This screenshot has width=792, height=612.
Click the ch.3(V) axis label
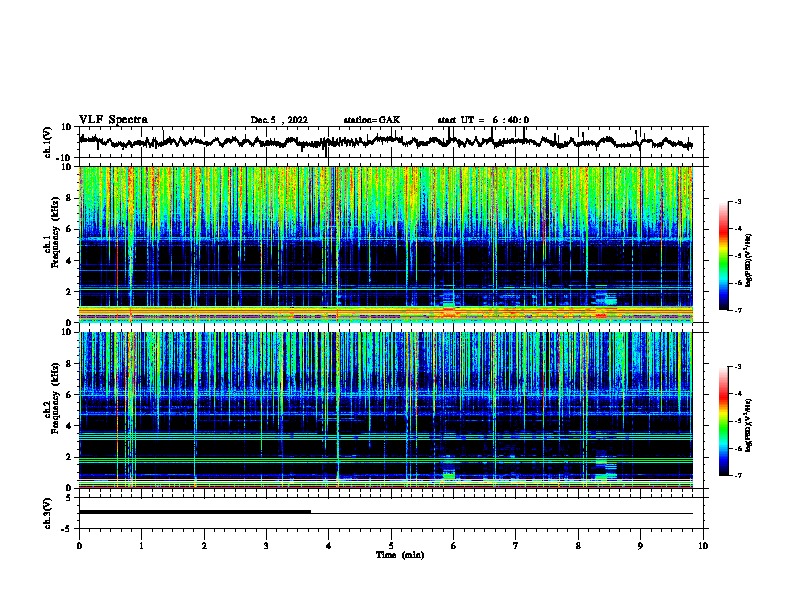coord(48,513)
